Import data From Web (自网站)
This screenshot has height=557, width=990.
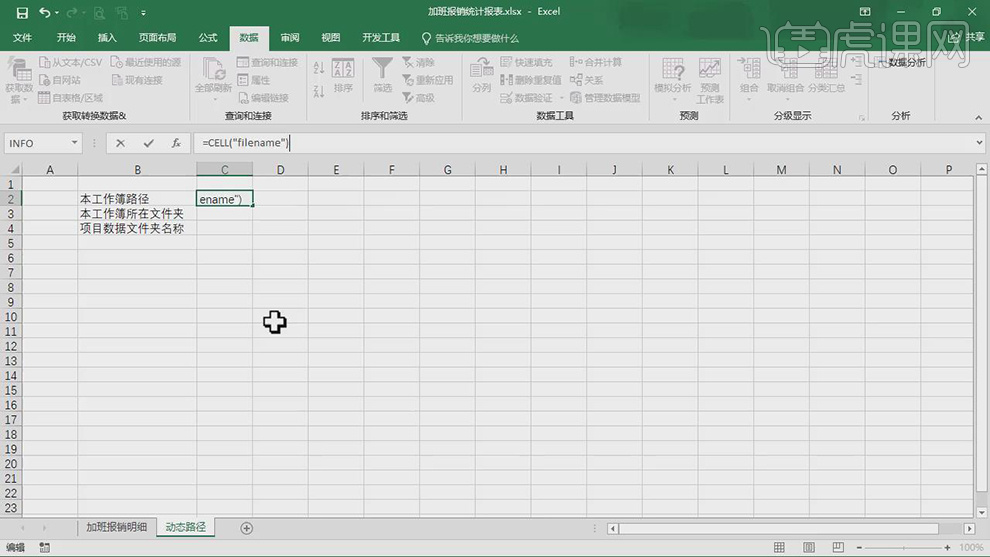coord(60,80)
